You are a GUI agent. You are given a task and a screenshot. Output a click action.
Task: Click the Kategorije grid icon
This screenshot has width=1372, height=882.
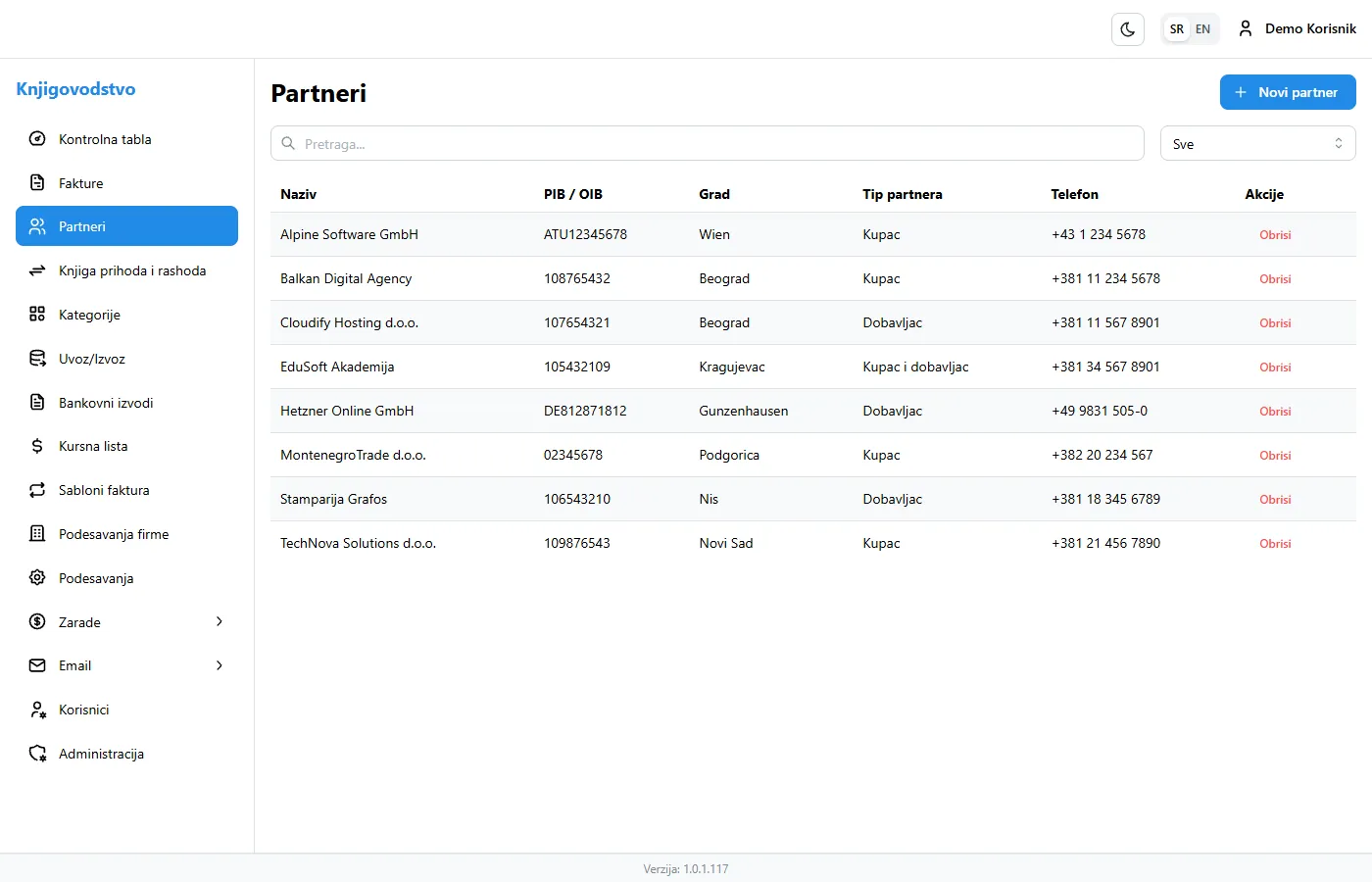click(36, 315)
